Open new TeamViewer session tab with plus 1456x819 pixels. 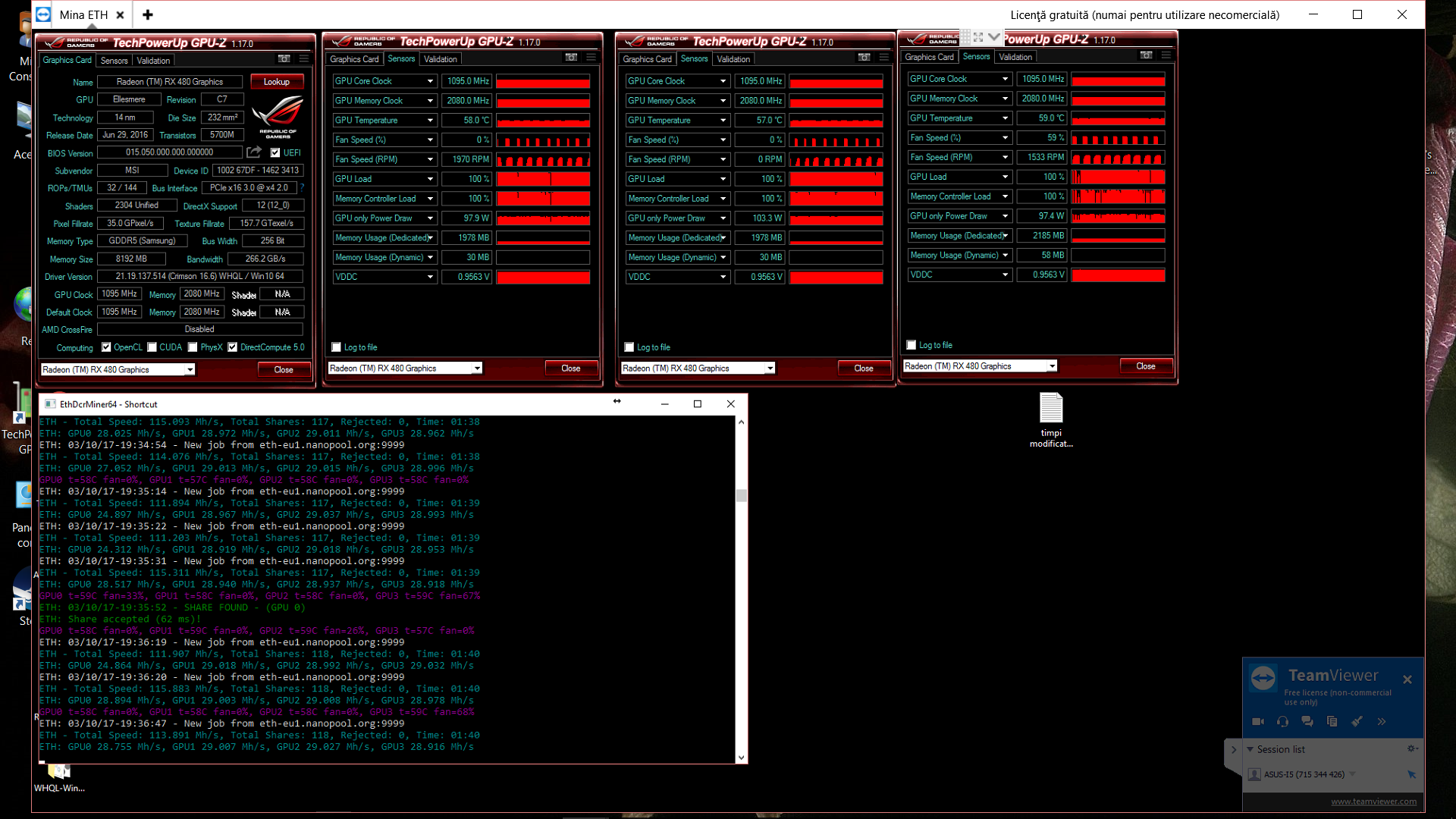[148, 14]
